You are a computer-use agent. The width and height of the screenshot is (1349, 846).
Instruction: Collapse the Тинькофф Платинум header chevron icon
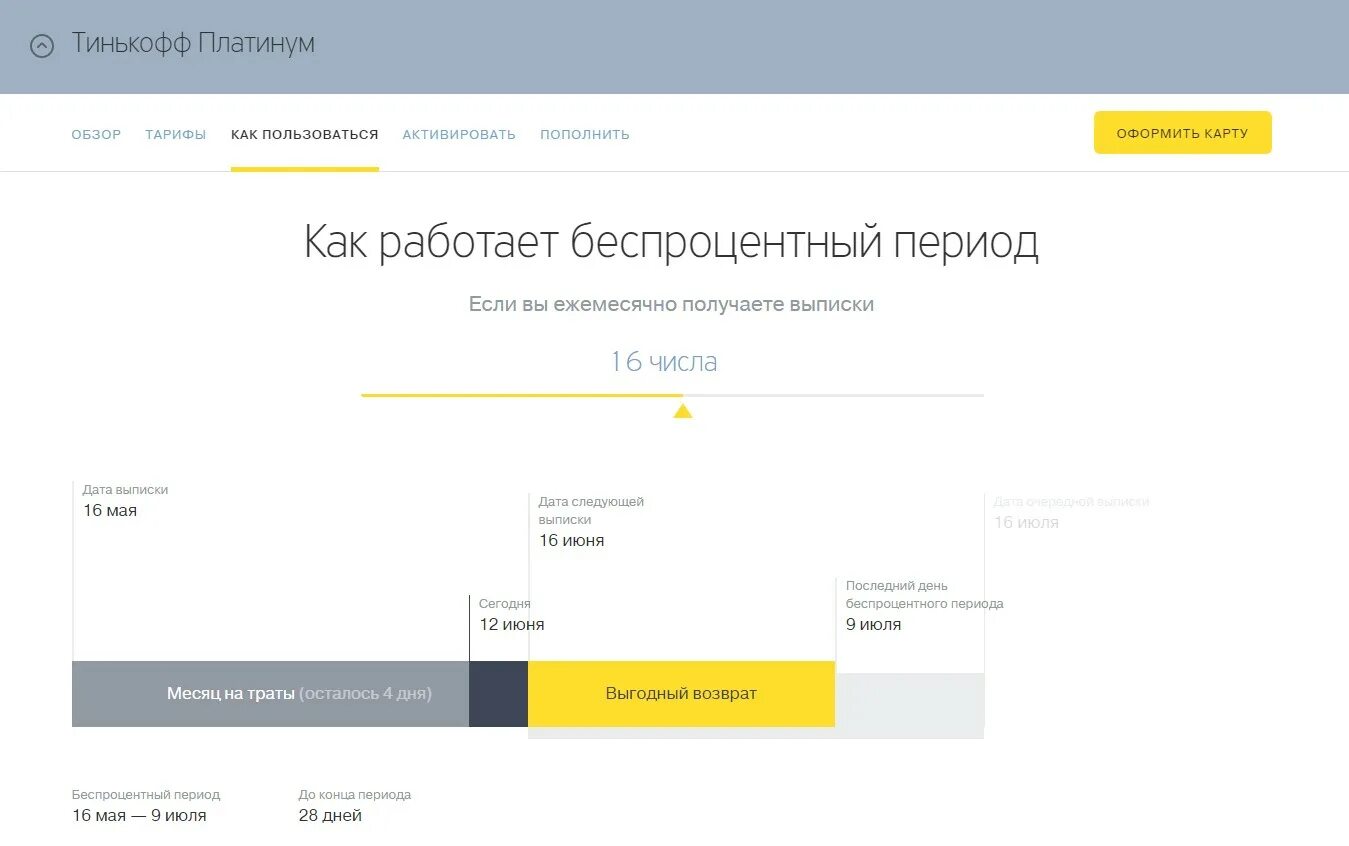coord(41,46)
